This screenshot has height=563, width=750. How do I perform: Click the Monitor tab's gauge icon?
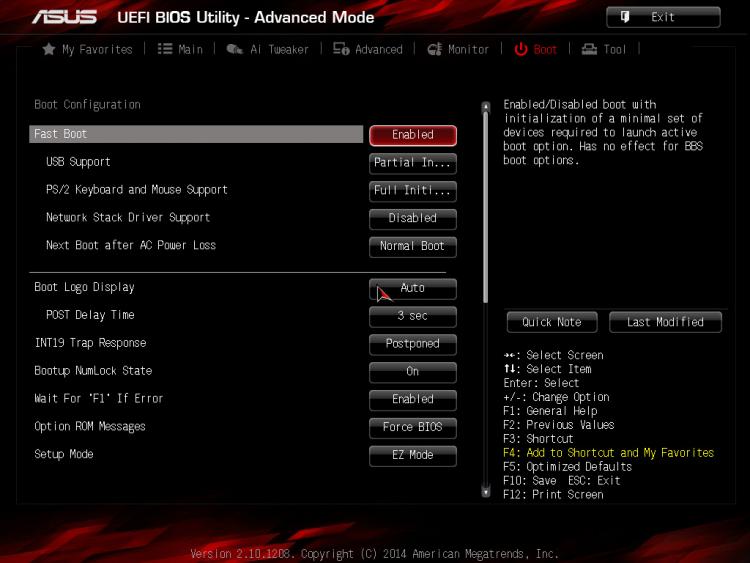pos(434,49)
